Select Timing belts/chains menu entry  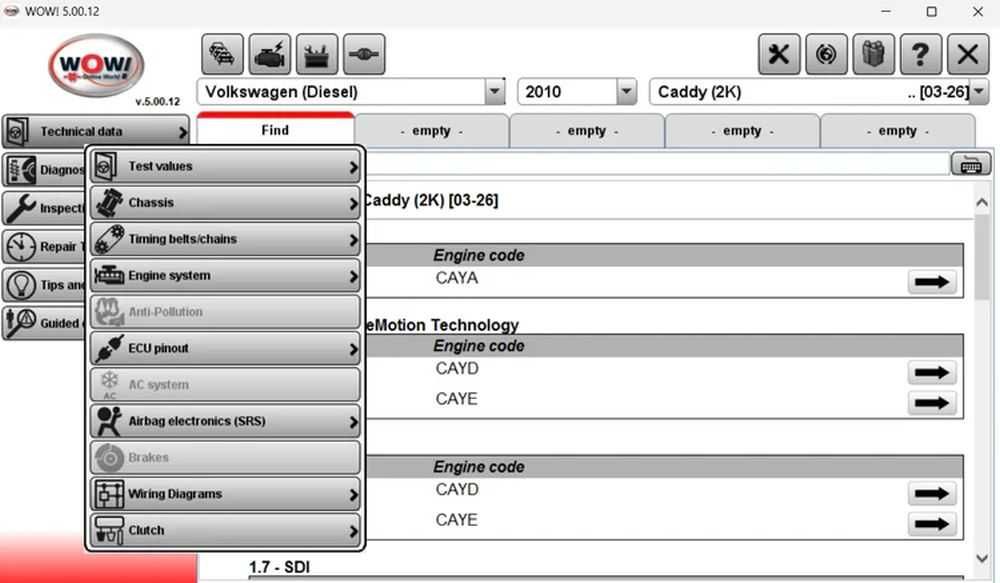[x=224, y=239]
